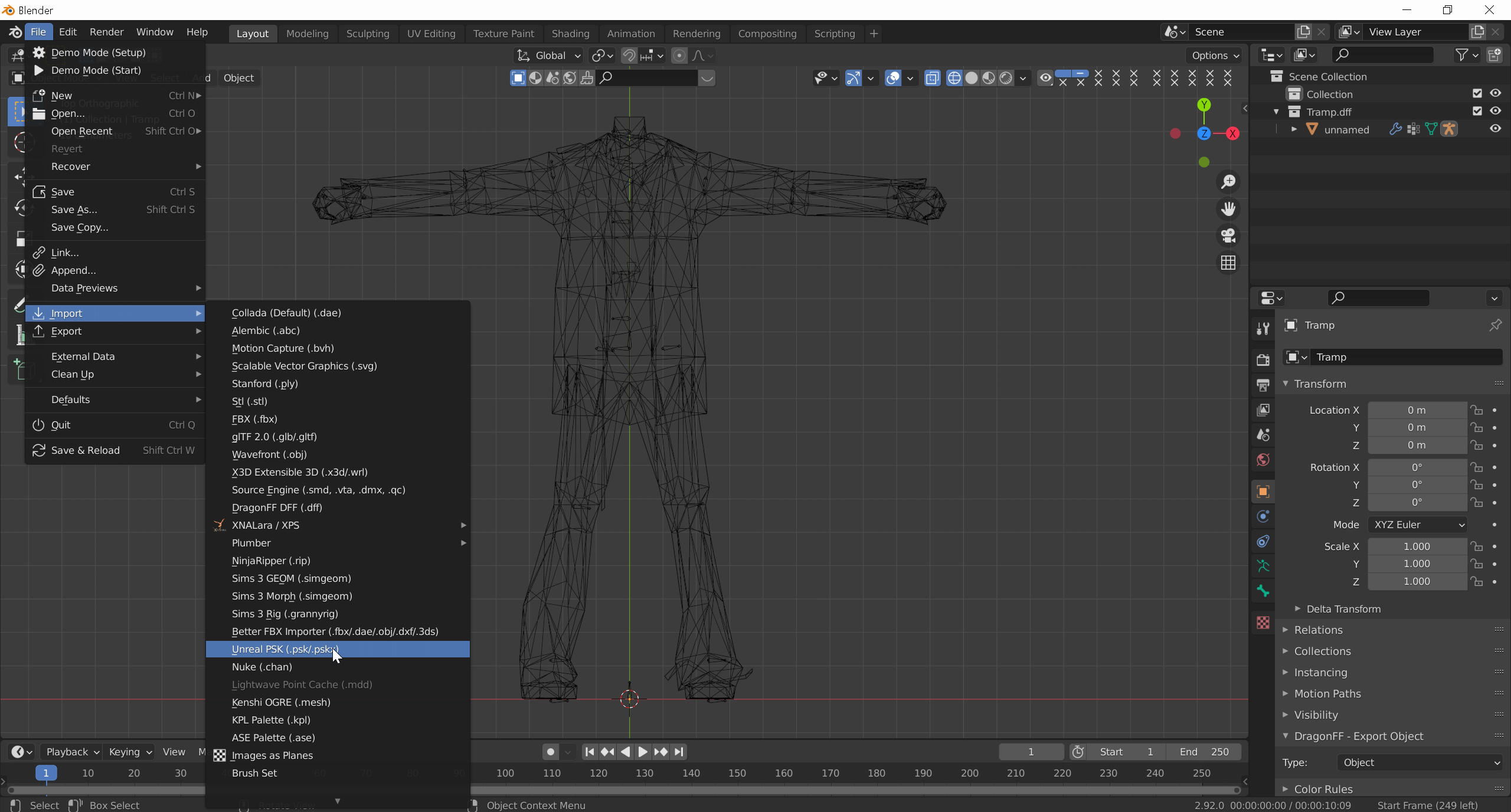Hide the unnamed object in outliner
Image resolution: width=1511 pixels, height=812 pixels.
1495,129
